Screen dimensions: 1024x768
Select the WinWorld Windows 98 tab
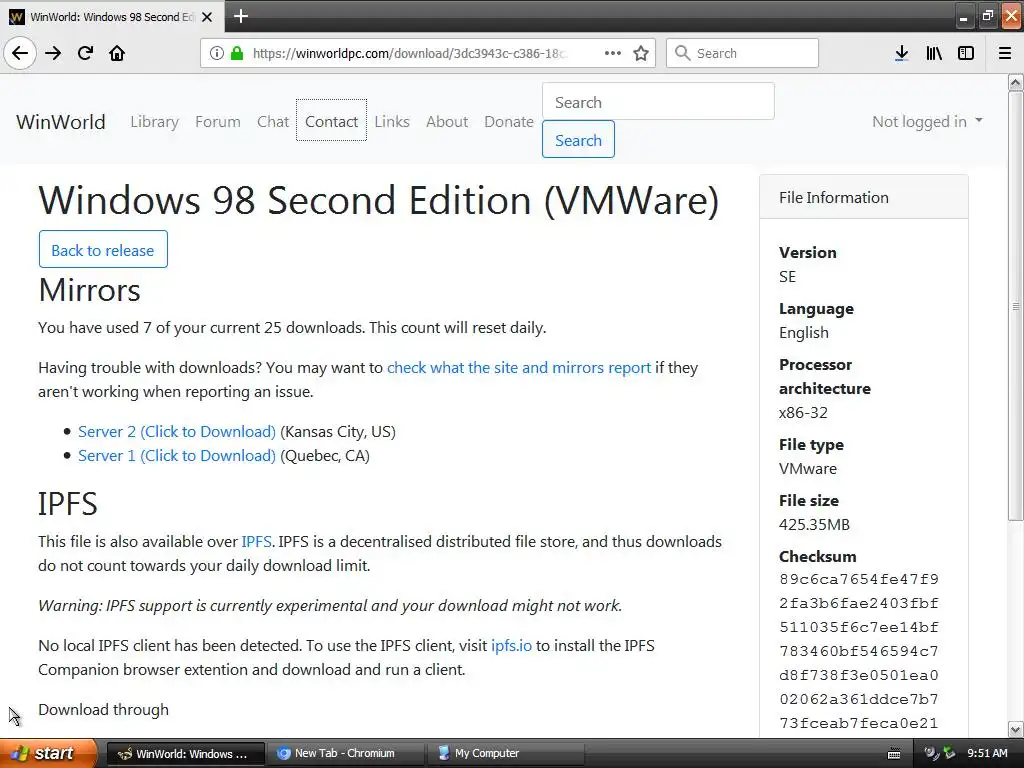point(112,17)
